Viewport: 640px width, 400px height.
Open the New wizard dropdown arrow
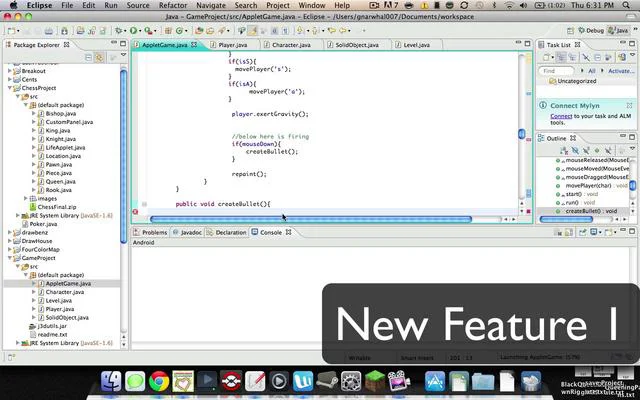click(18, 31)
